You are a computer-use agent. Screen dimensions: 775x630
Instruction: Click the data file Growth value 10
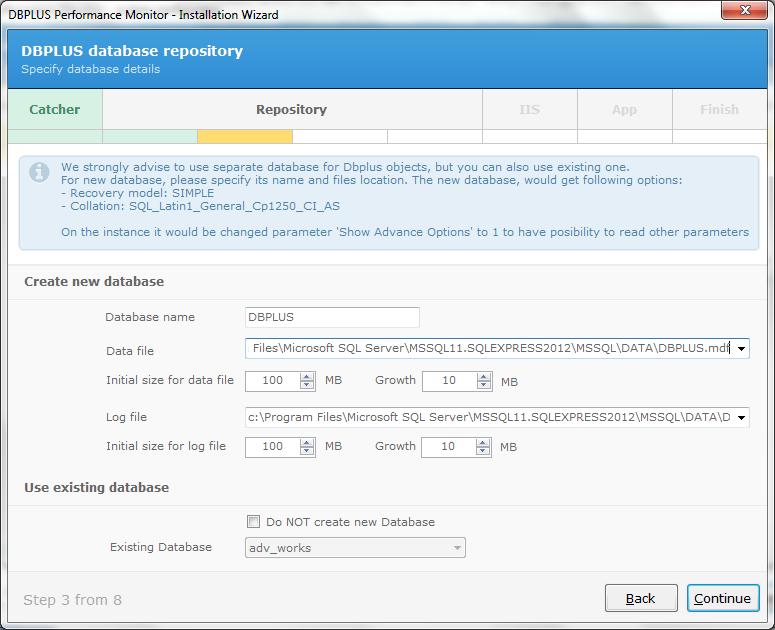pos(449,381)
